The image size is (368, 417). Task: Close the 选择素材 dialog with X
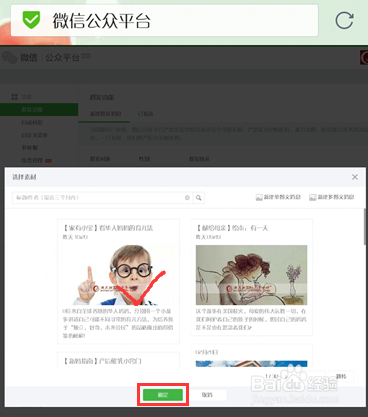355,177
